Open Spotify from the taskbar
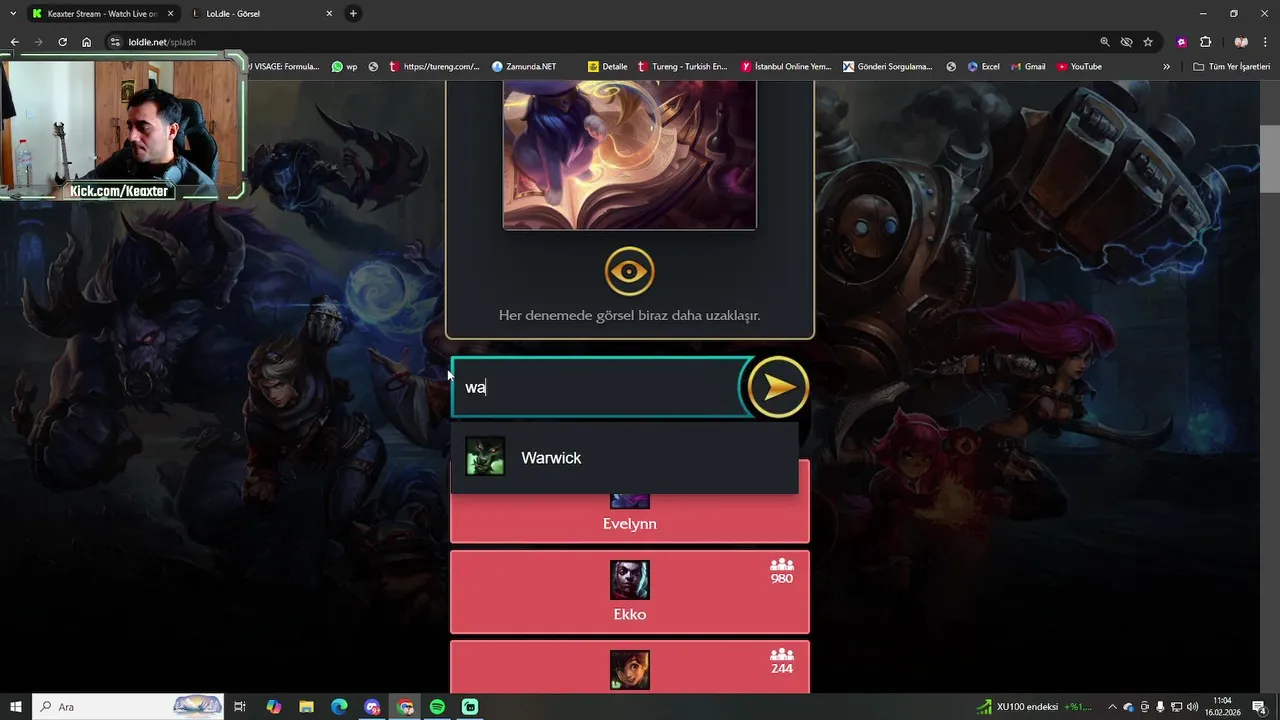This screenshot has height=720, width=1280. point(437,707)
